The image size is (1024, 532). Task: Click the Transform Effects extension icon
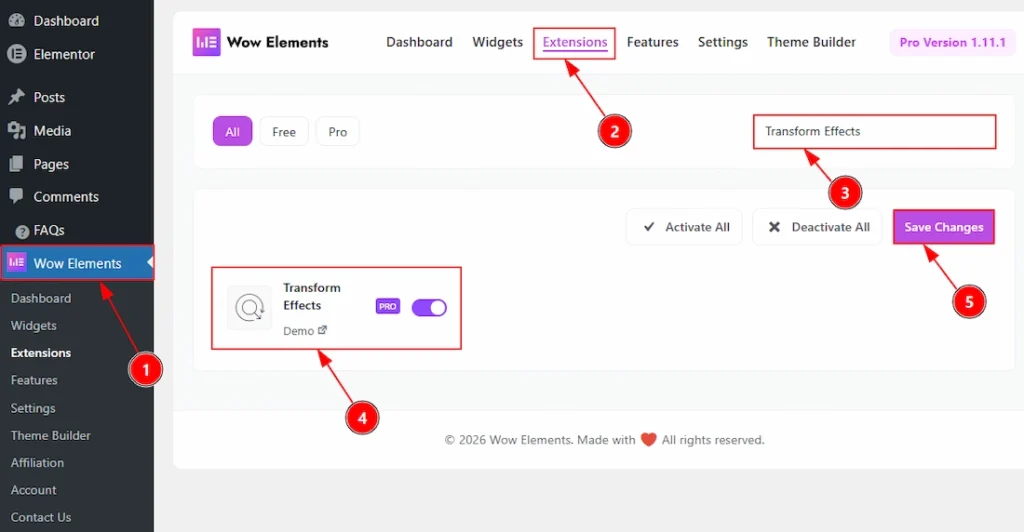point(249,307)
